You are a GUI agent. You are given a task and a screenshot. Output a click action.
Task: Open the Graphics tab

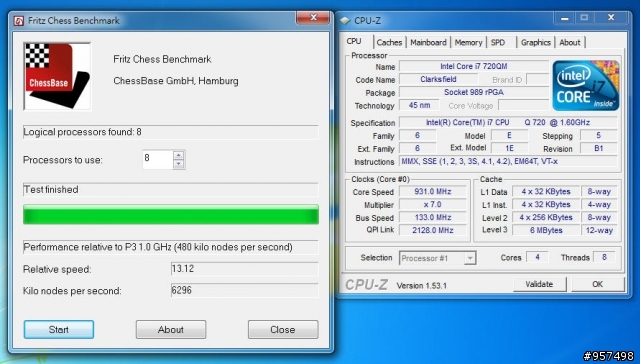(x=536, y=42)
